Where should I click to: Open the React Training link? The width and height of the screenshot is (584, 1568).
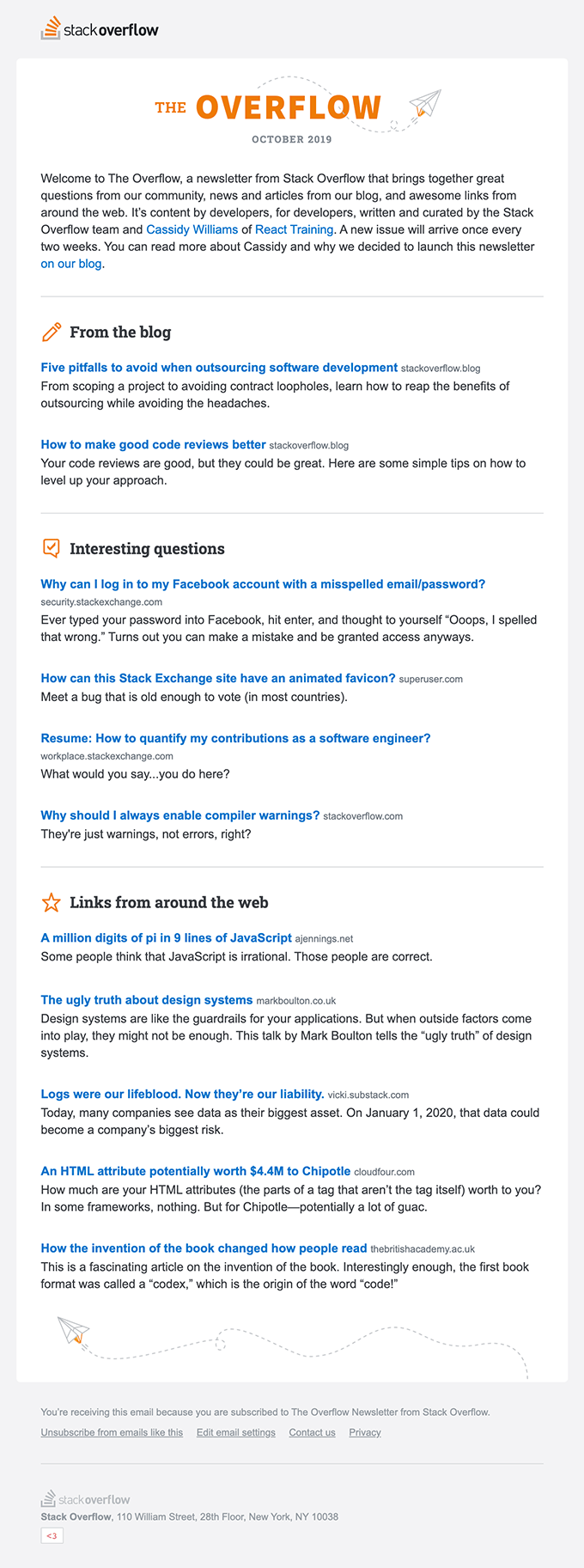click(294, 229)
